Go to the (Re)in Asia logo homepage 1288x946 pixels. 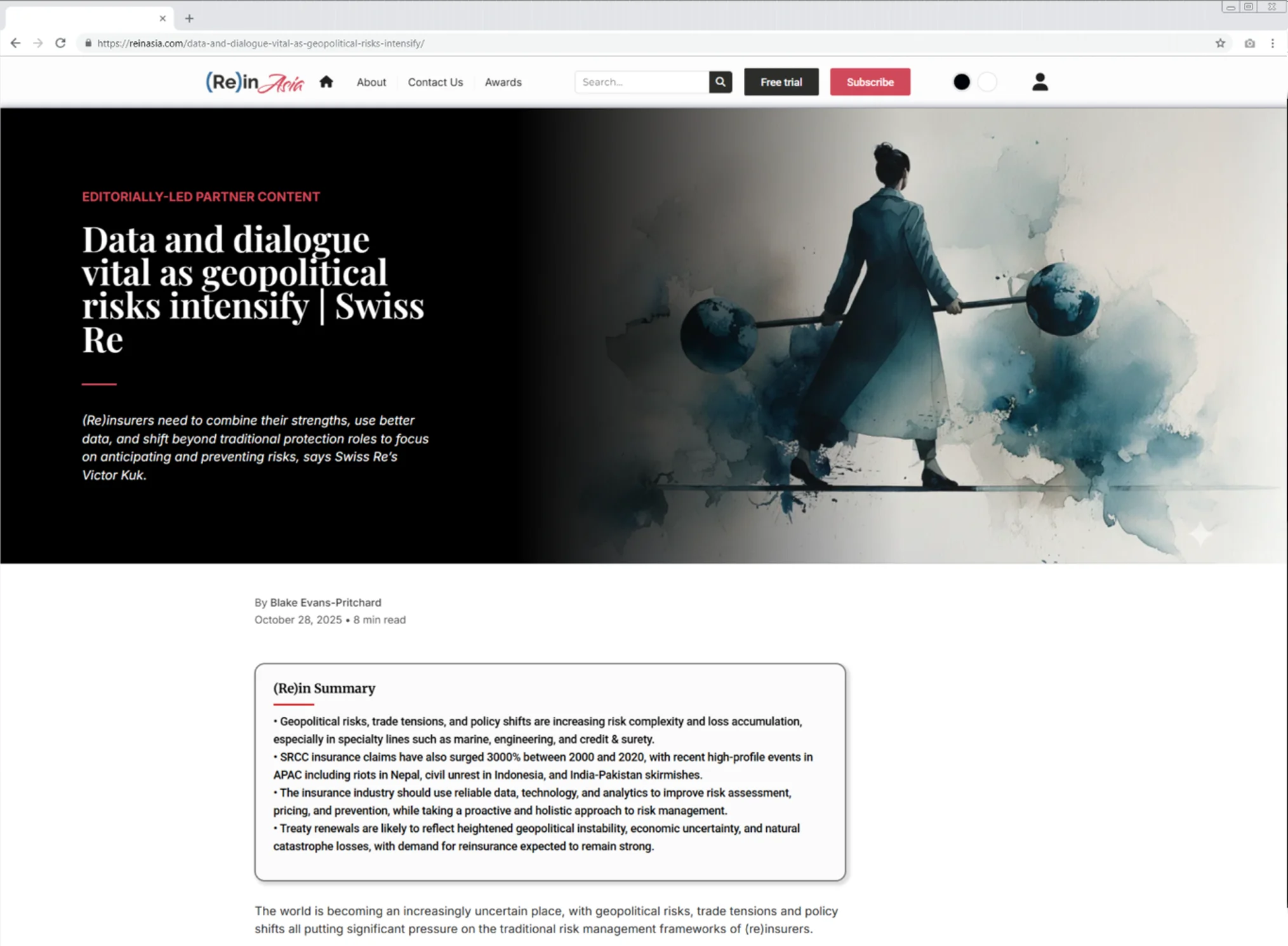255,83
